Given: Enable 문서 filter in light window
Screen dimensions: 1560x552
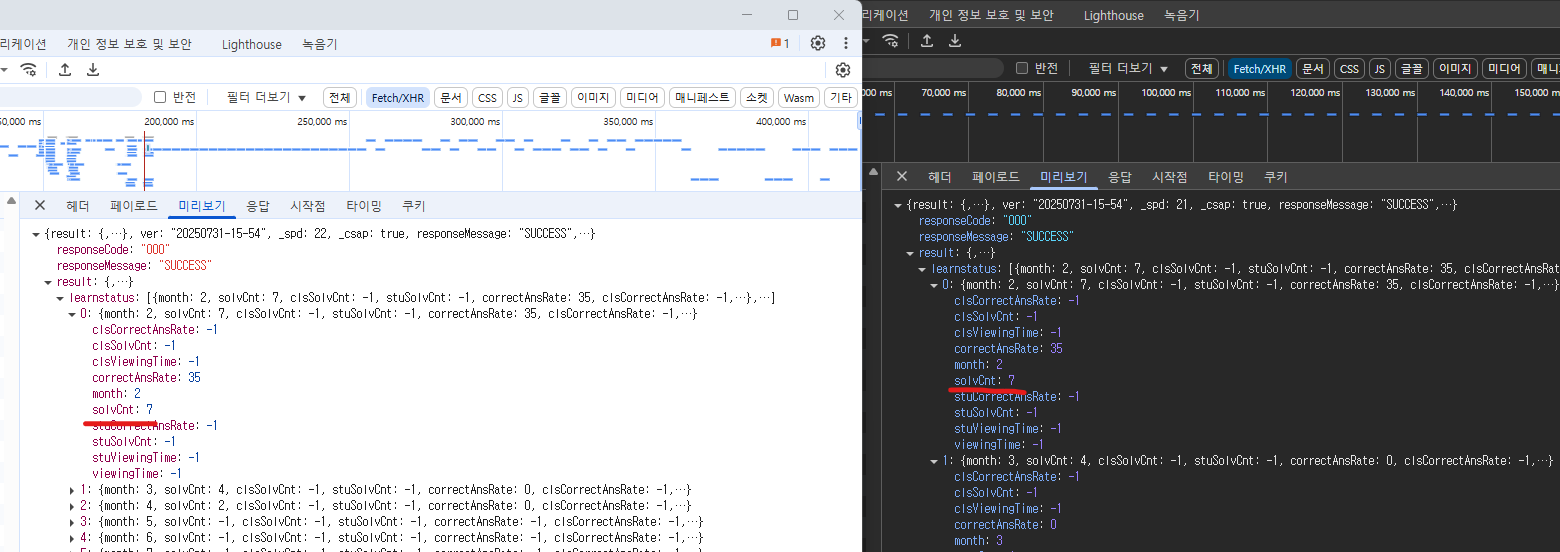Looking at the screenshot, I should point(450,97).
